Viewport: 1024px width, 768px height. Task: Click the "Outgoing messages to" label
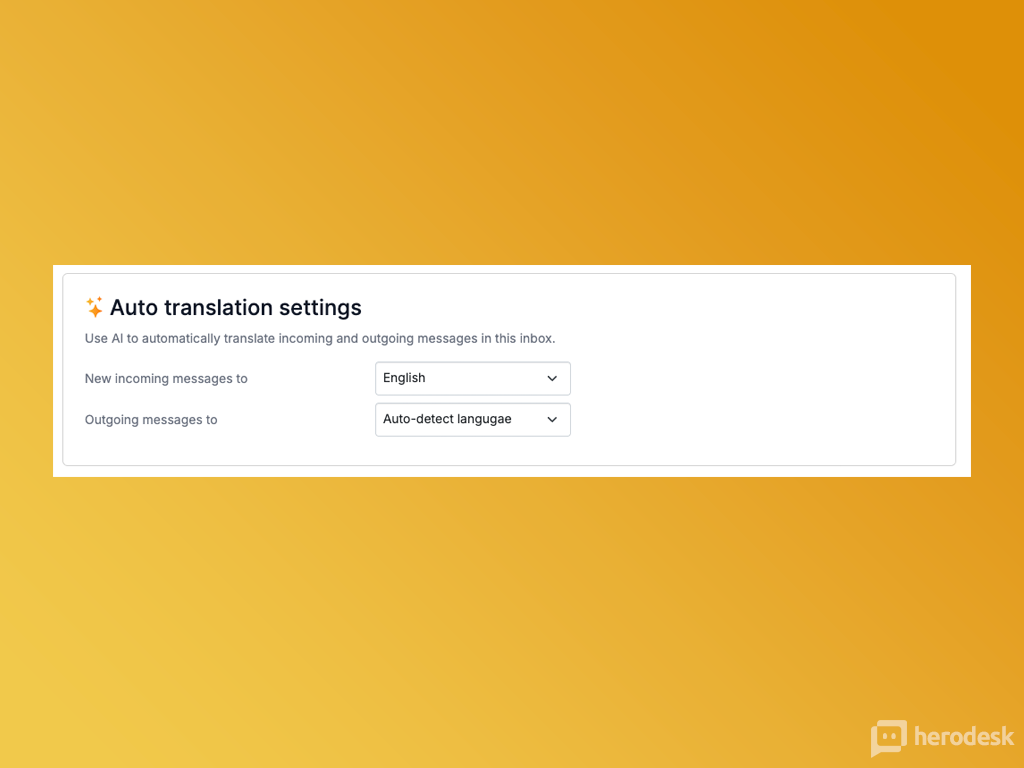pos(151,420)
